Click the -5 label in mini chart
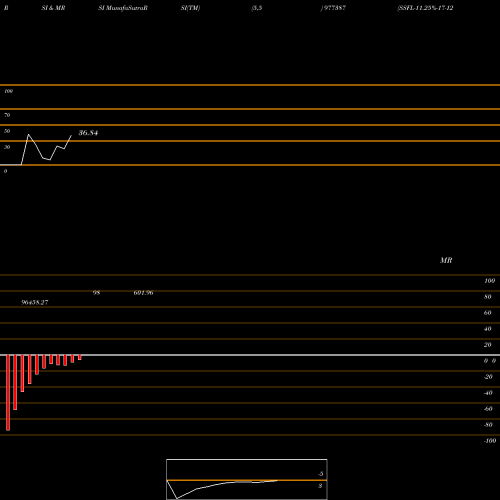The height and width of the screenshot is (500, 500). point(321,474)
